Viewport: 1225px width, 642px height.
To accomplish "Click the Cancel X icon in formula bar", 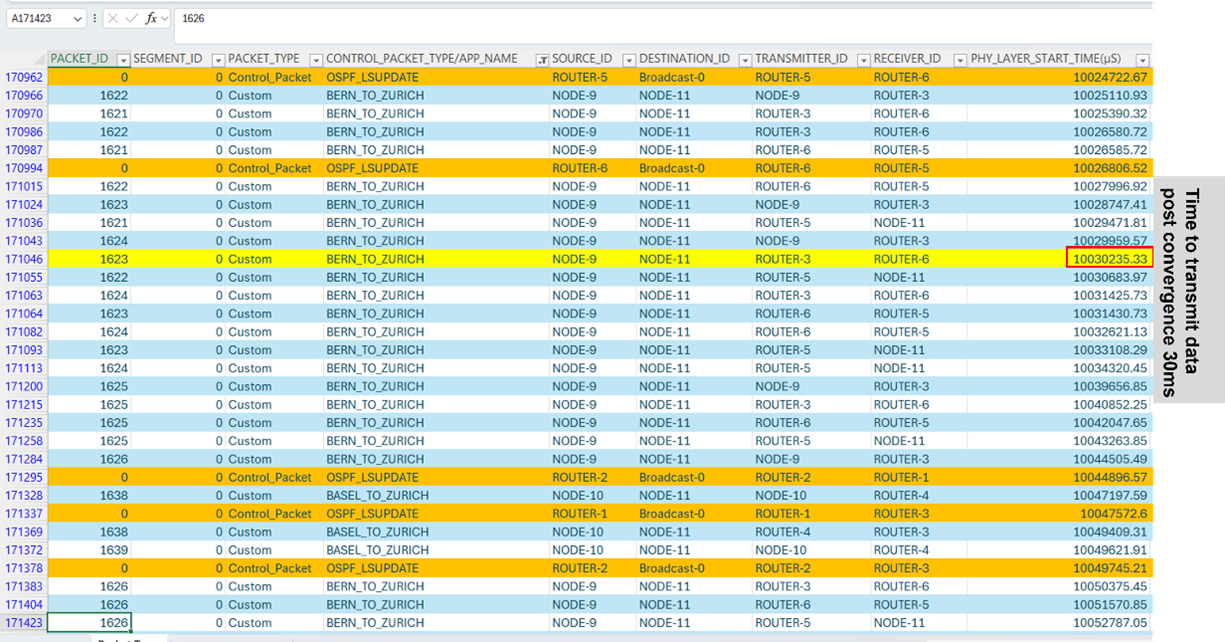I will (113, 19).
